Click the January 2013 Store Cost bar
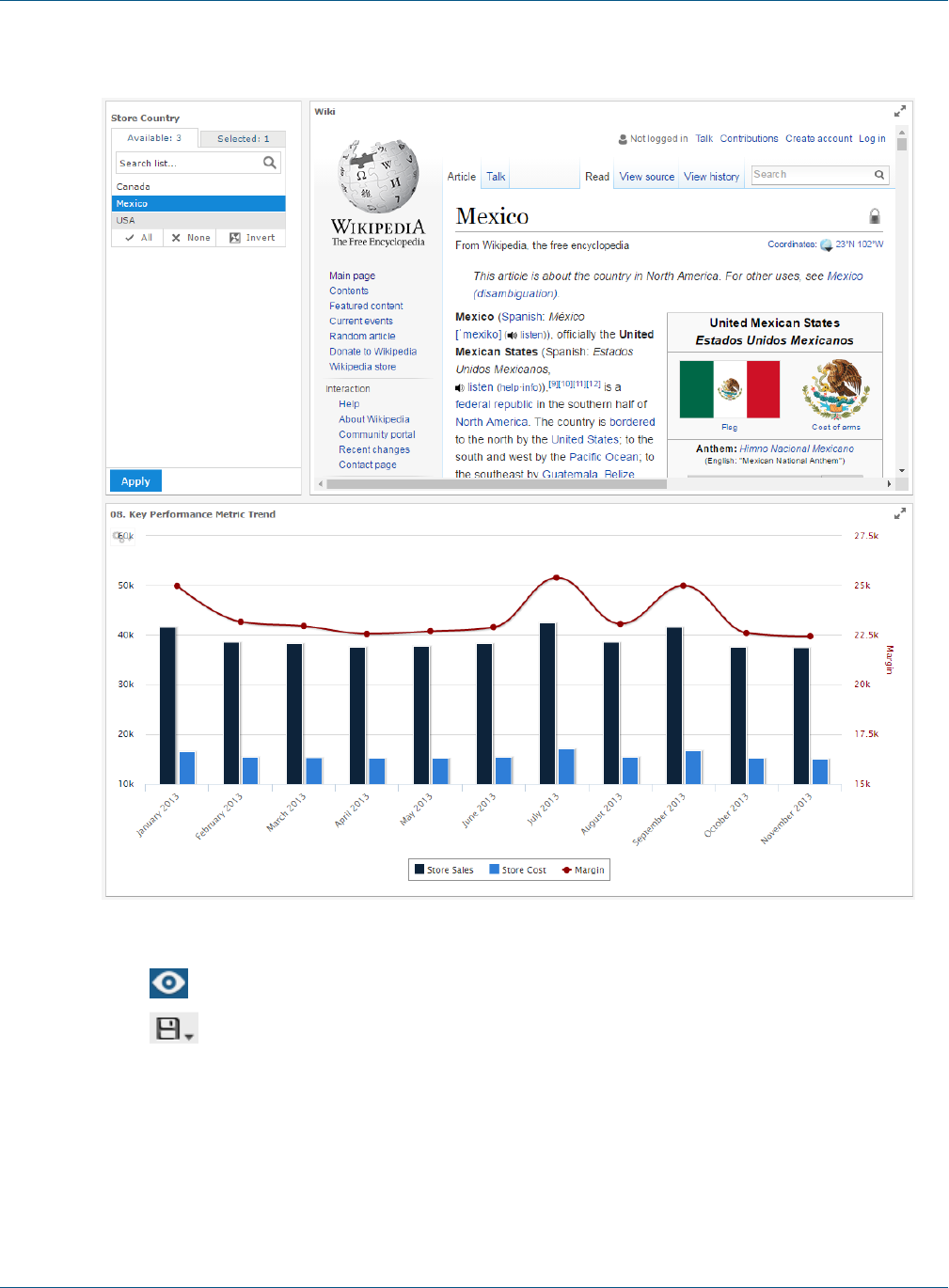Viewport: 949px width, 1288px height. [x=187, y=768]
